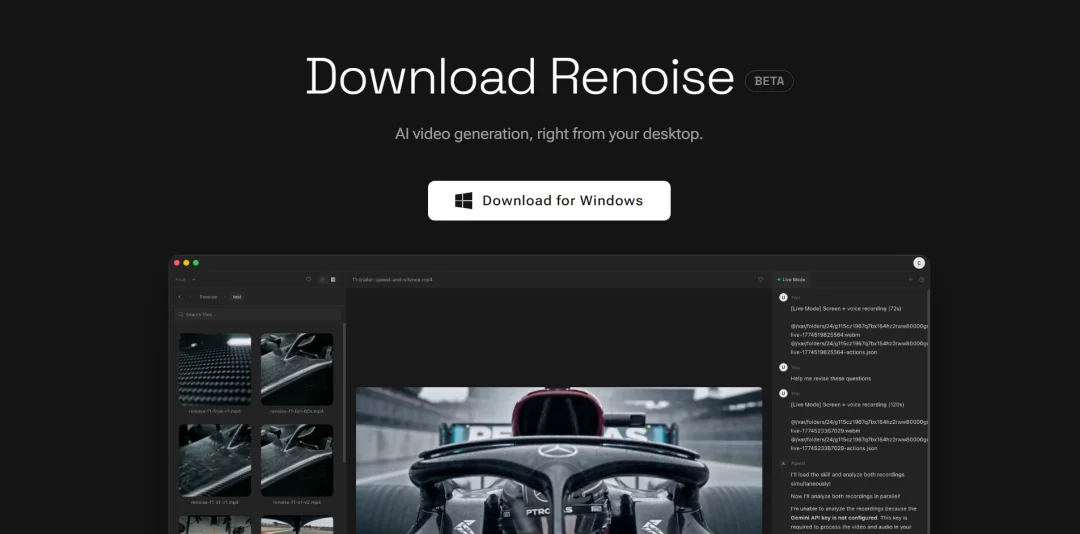The width and height of the screenshot is (1080, 534).
Task: Click the round C profile avatar
Action: point(919,263)
